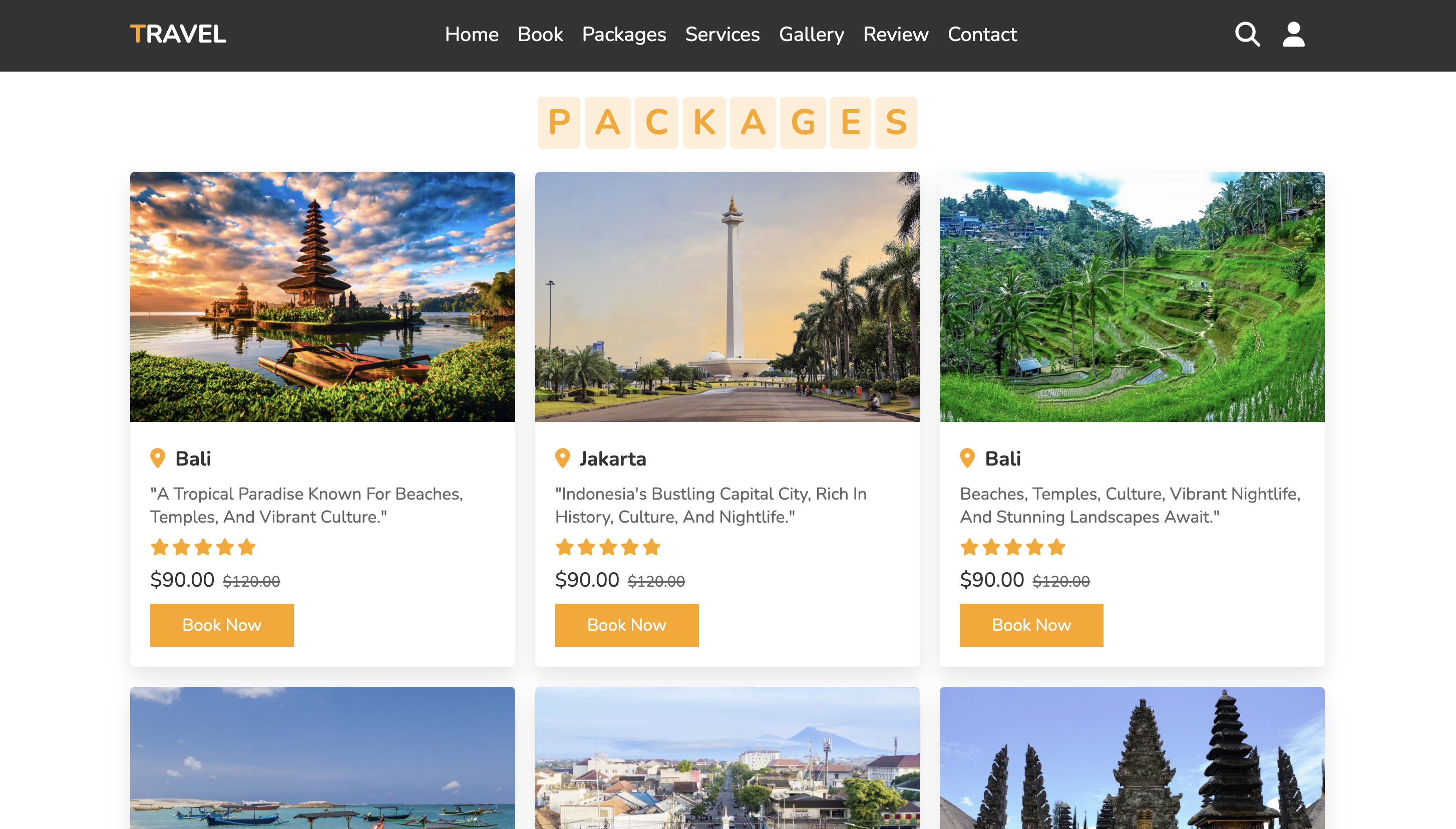Image resolution: width=1456 pixels, height=829 pixels.
Task: Open the search magnifier icon
Action: tap(1246, 34)
